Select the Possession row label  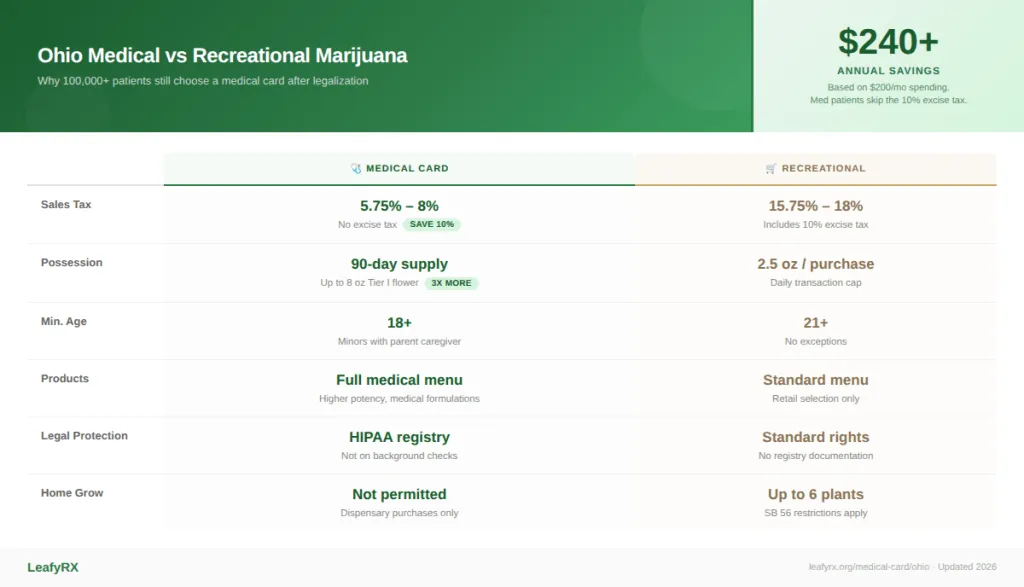[x=72, y=262]
